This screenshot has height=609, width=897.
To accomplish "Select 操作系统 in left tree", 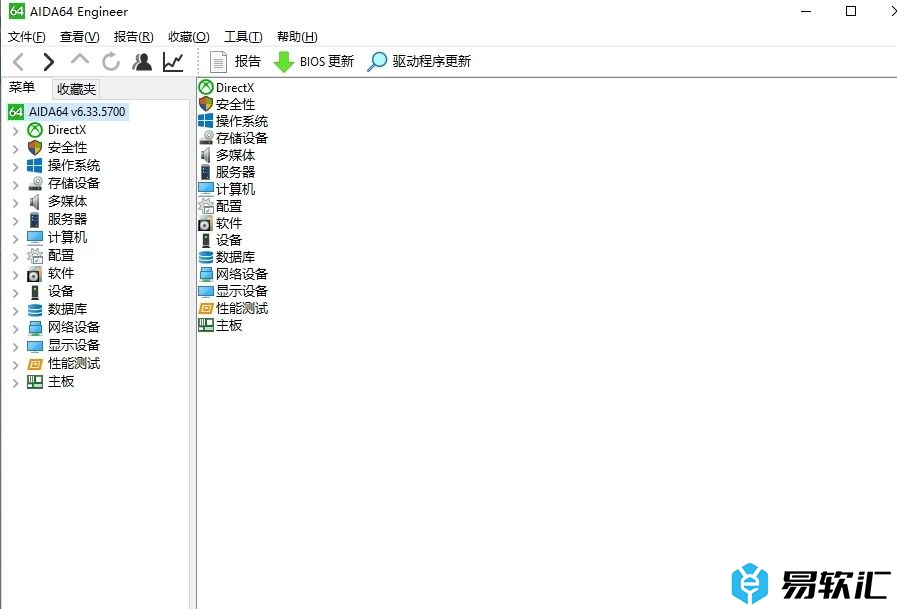I will [x=74, y=166].
